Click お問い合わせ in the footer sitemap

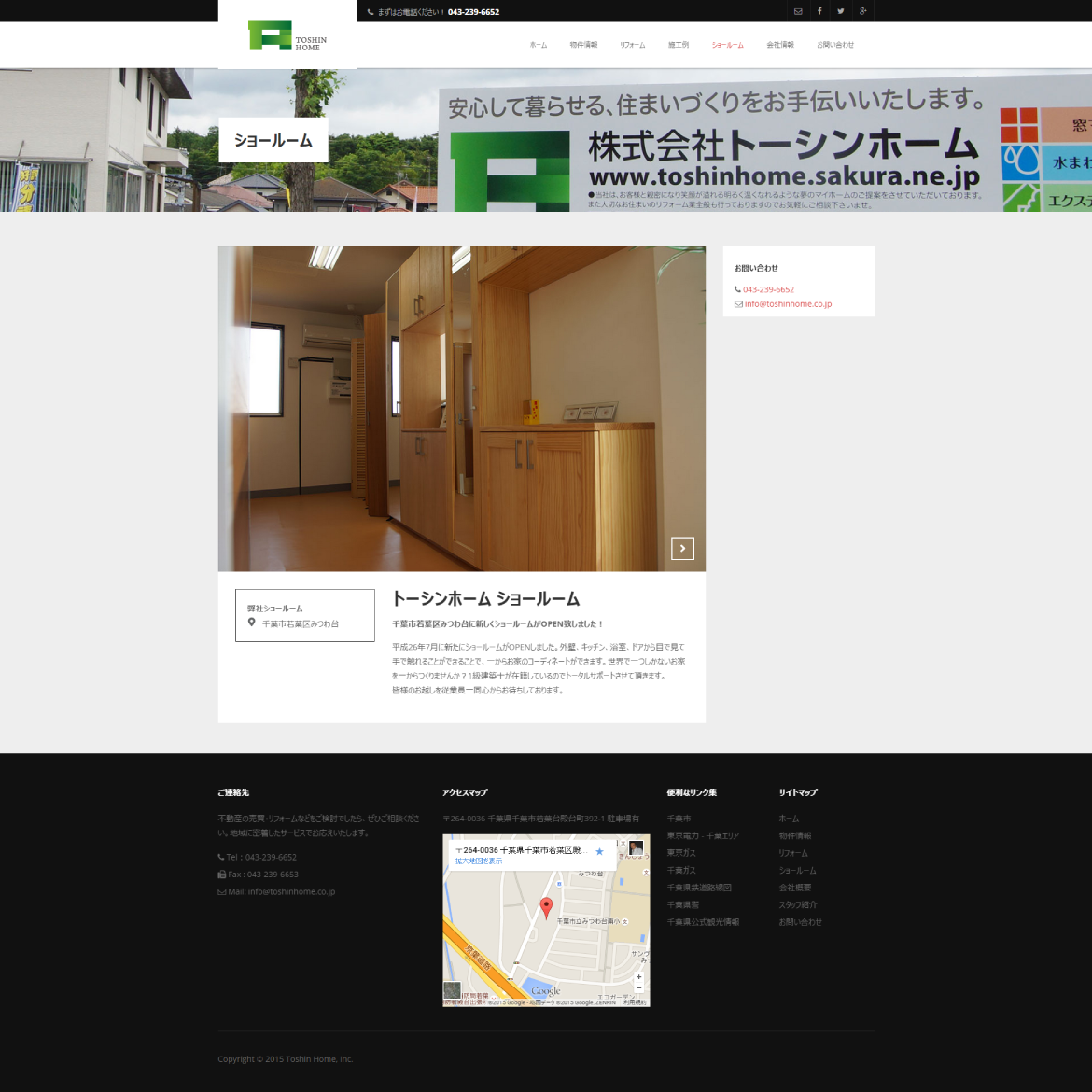point(801,922)
